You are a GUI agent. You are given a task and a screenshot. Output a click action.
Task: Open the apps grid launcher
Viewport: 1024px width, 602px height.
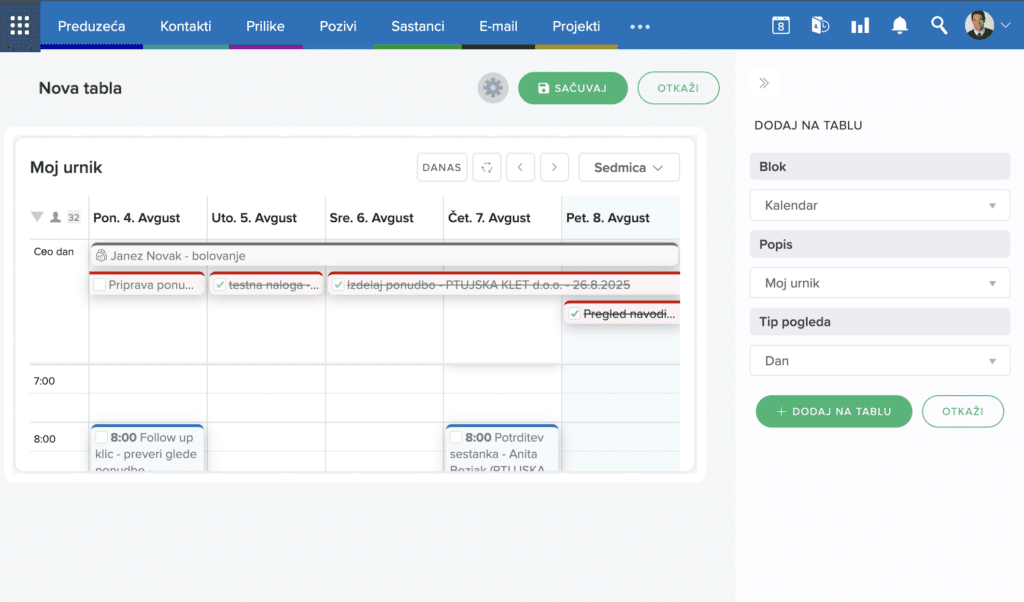[20, 26]
